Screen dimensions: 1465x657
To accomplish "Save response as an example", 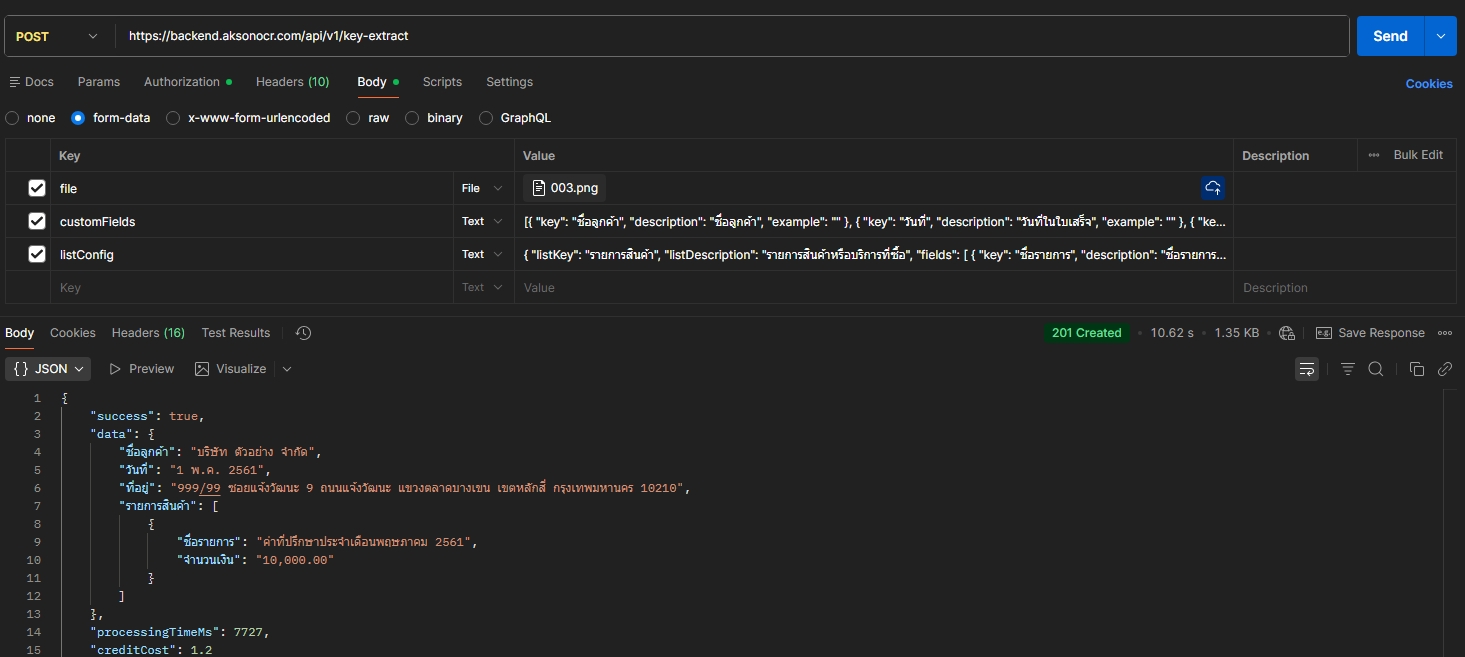I will pyautogui.click(x=1371, y=332).
